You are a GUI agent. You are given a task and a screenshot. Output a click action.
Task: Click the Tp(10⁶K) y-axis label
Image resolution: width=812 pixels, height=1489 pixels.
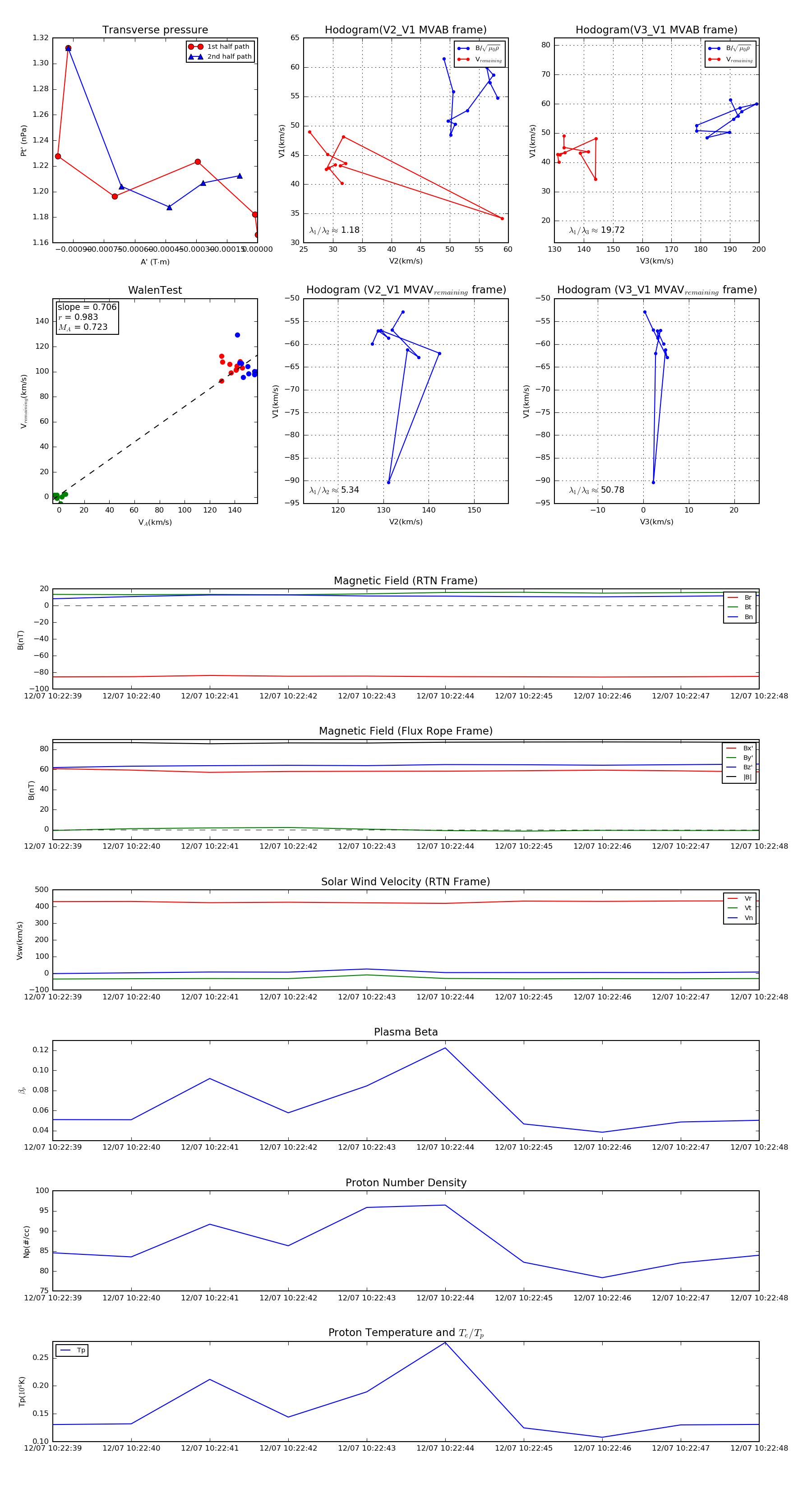tap(22, 1392)
